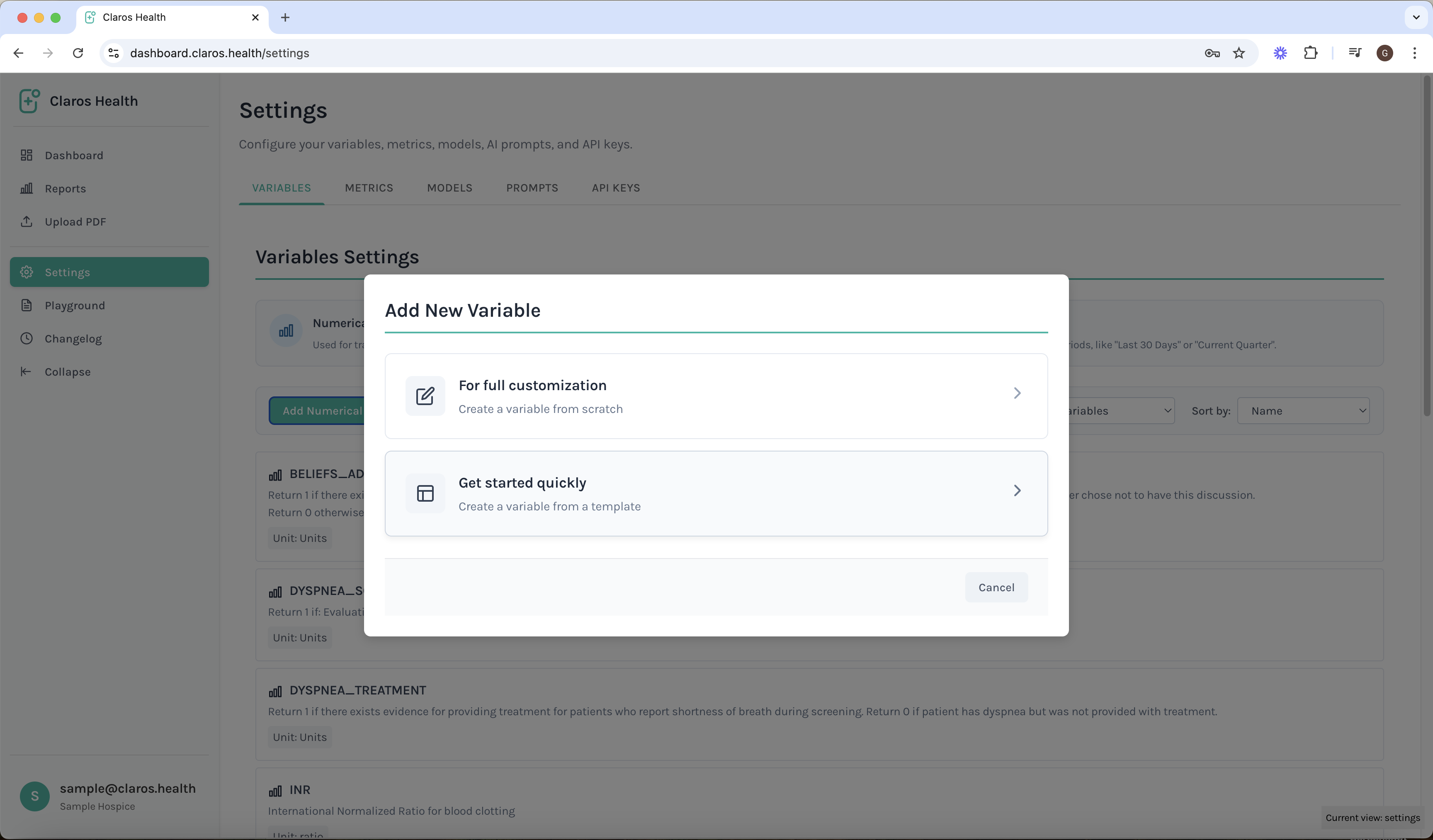This screenshot has height=840, width=1433.
Task: Click the Claros Health logo
Action: pos(29,101)
